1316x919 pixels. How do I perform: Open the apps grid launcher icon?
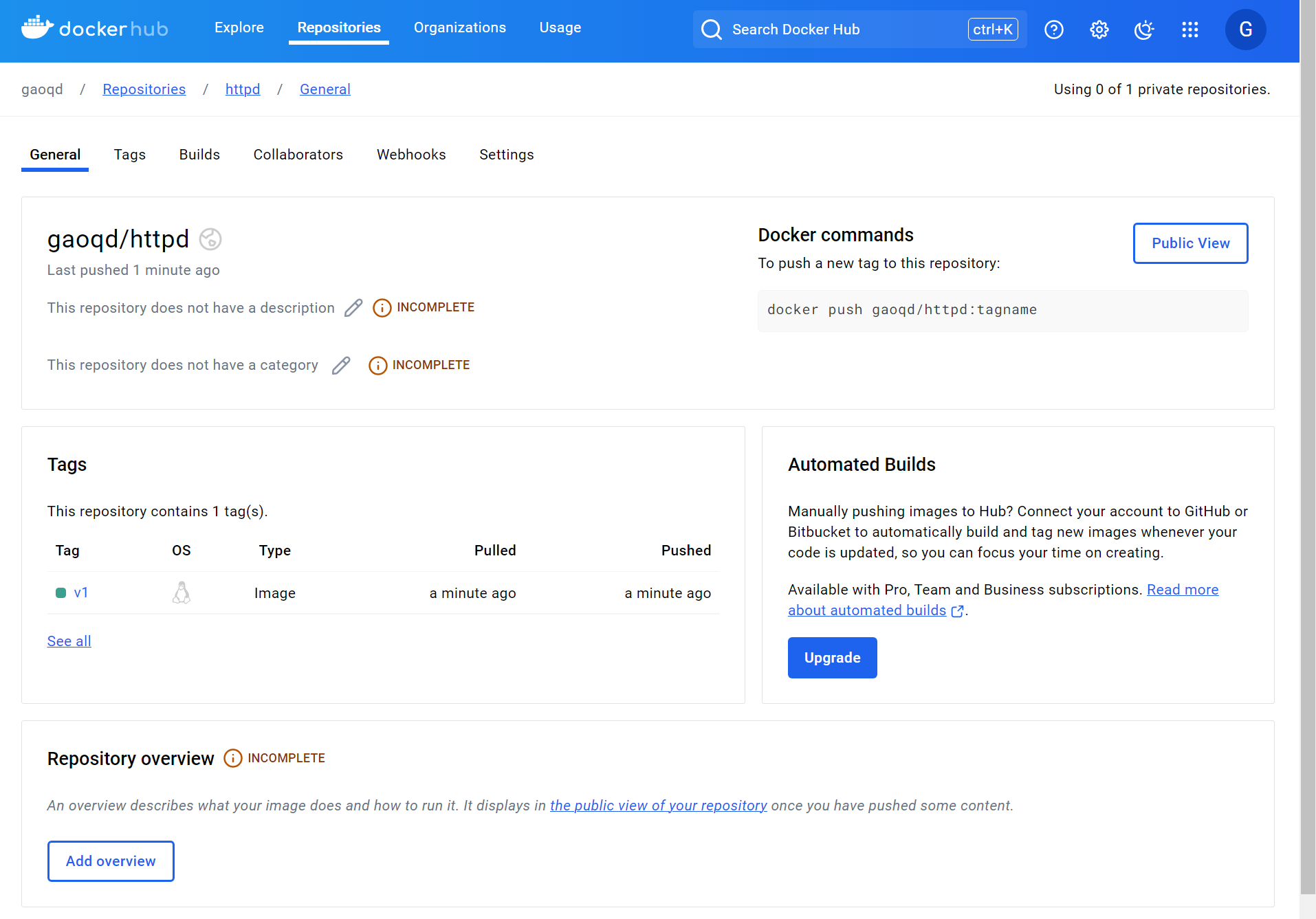(x=1189, y=30)
